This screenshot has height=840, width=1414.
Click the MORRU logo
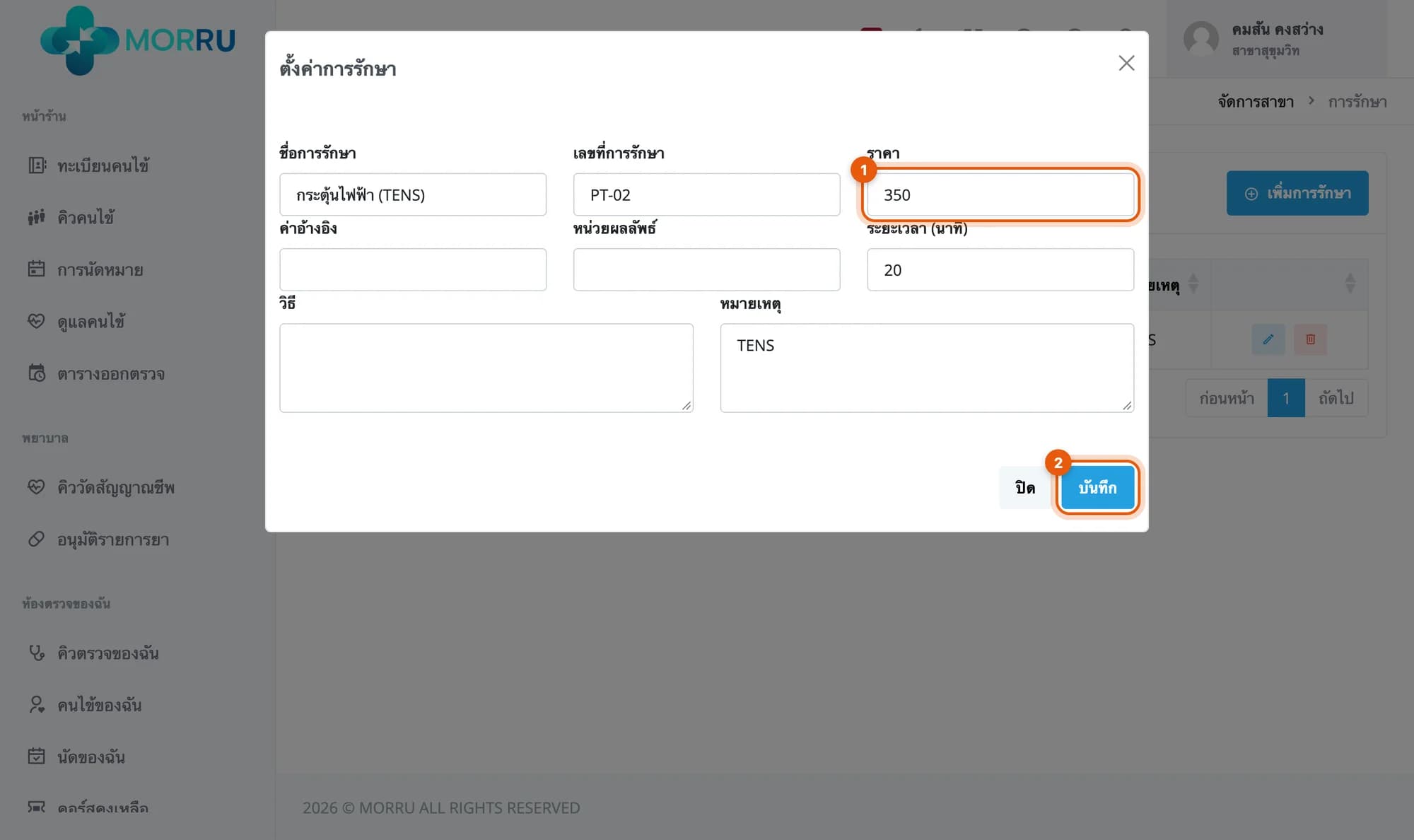(138, 40)
